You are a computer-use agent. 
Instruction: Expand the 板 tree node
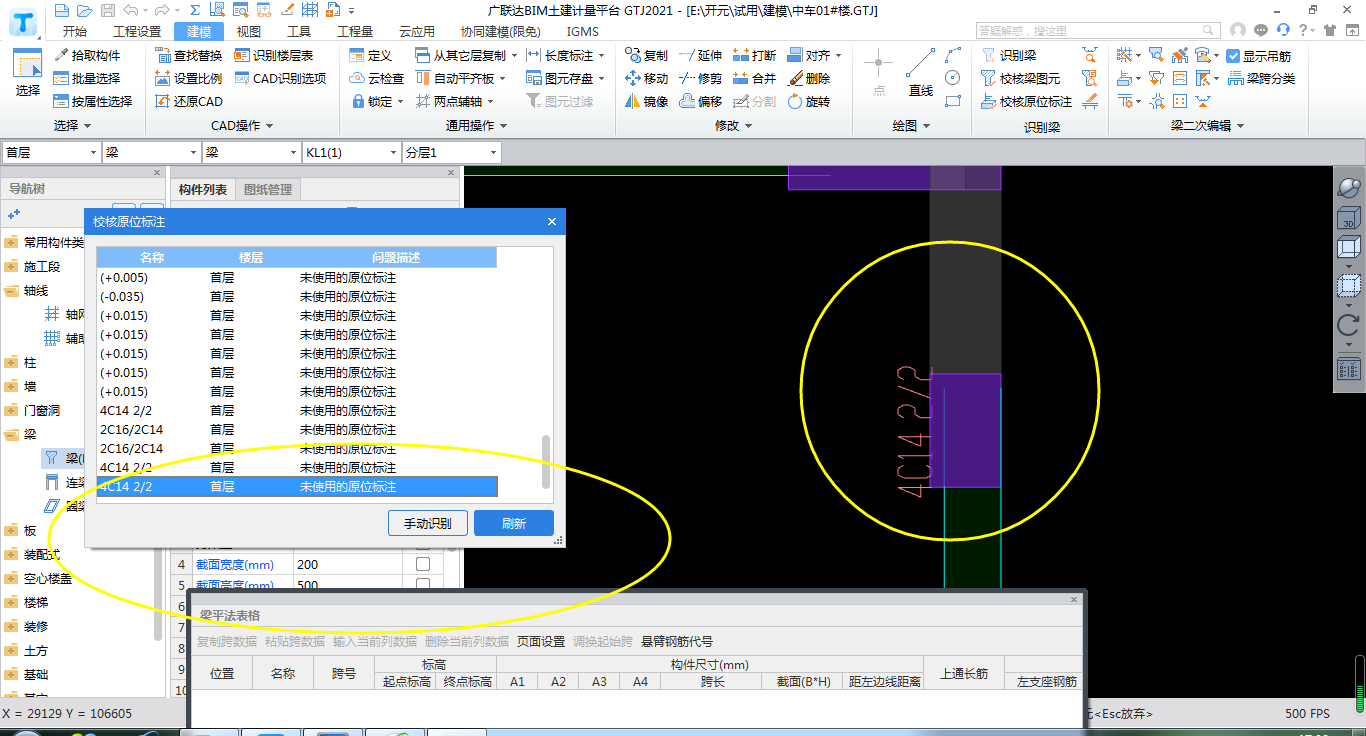(x=11, y=530)
